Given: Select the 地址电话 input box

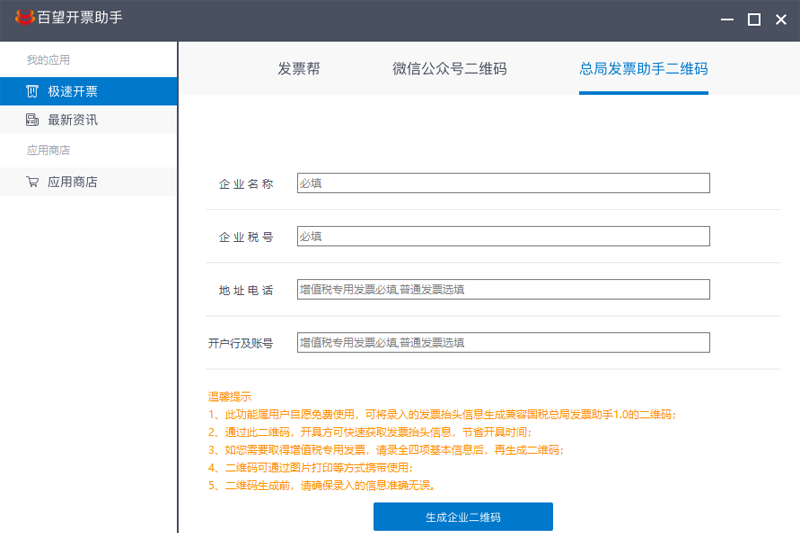Looking at the screenshot, I should (503, 289).
